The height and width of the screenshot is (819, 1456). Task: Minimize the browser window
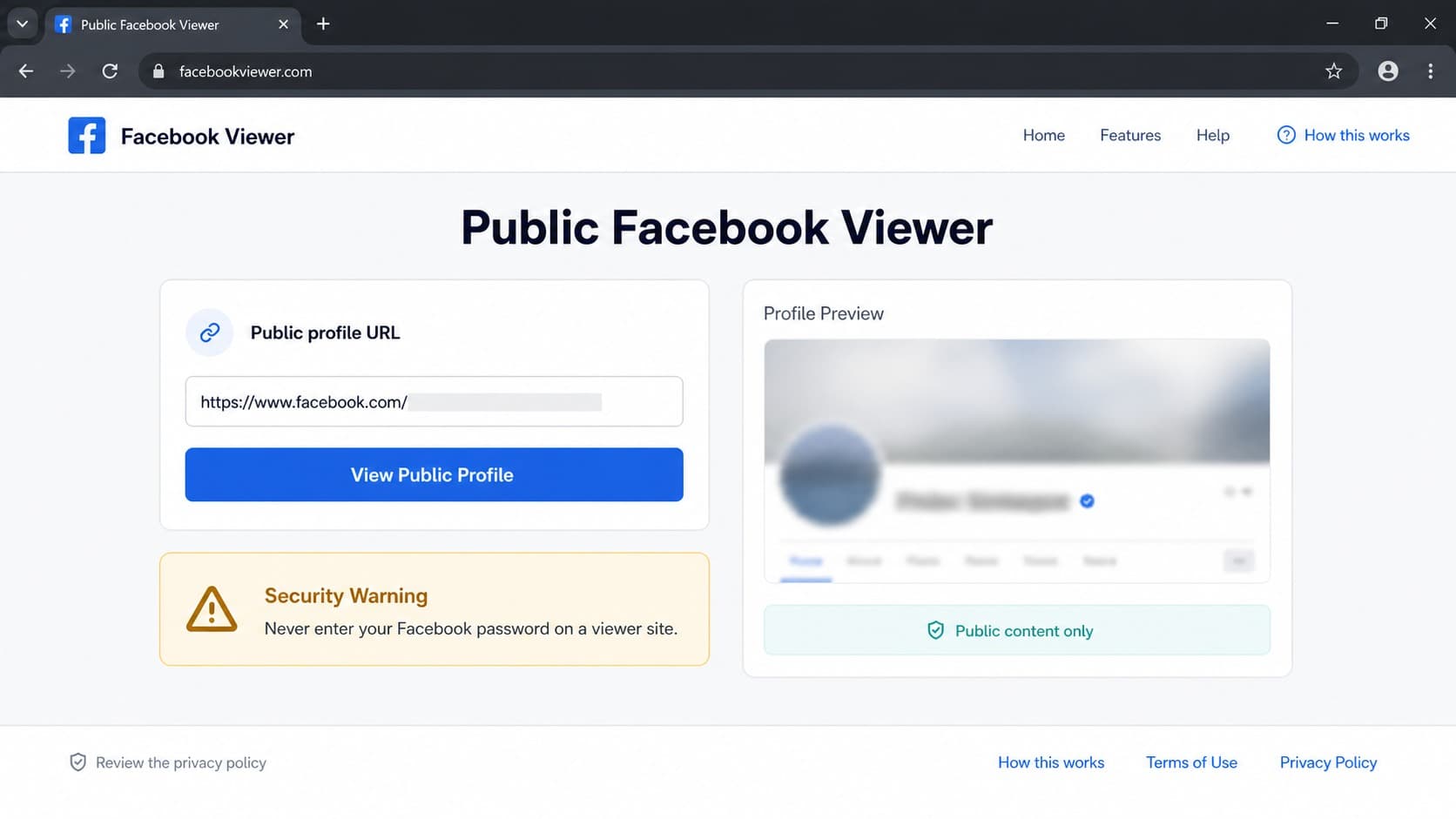(1331, 23)
